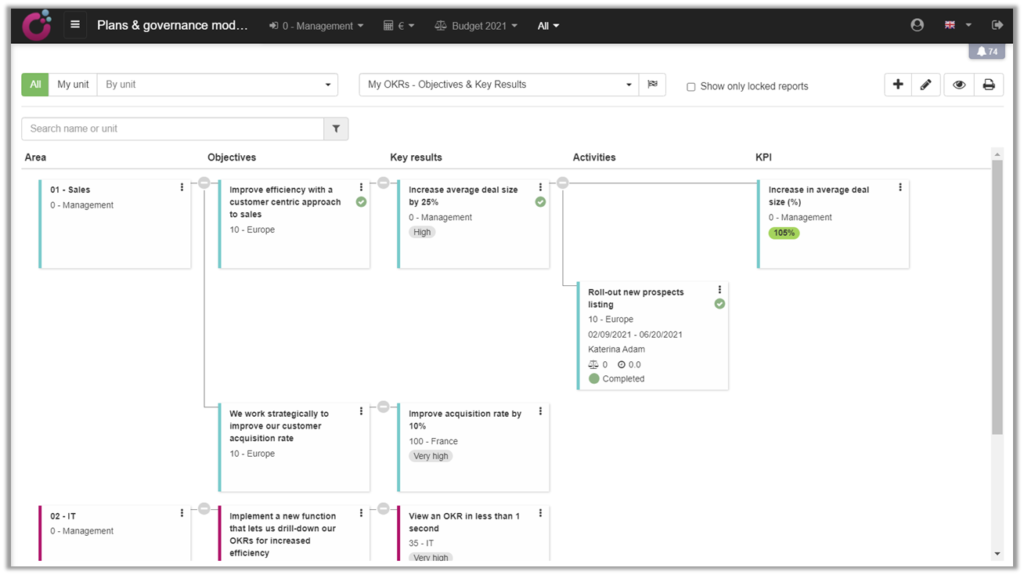Open options on Improve acquisition rate by 10% card

[540, 411]
